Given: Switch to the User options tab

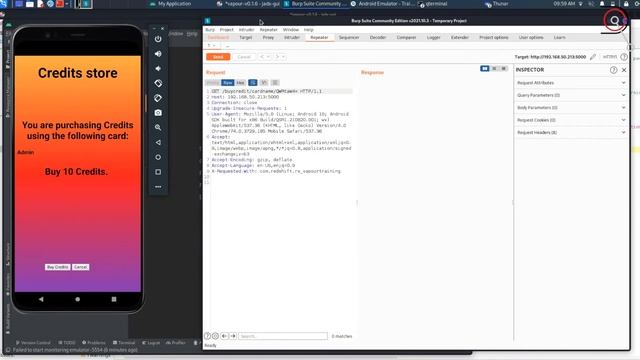Looking at the screenshot, I should coord(531,38).
